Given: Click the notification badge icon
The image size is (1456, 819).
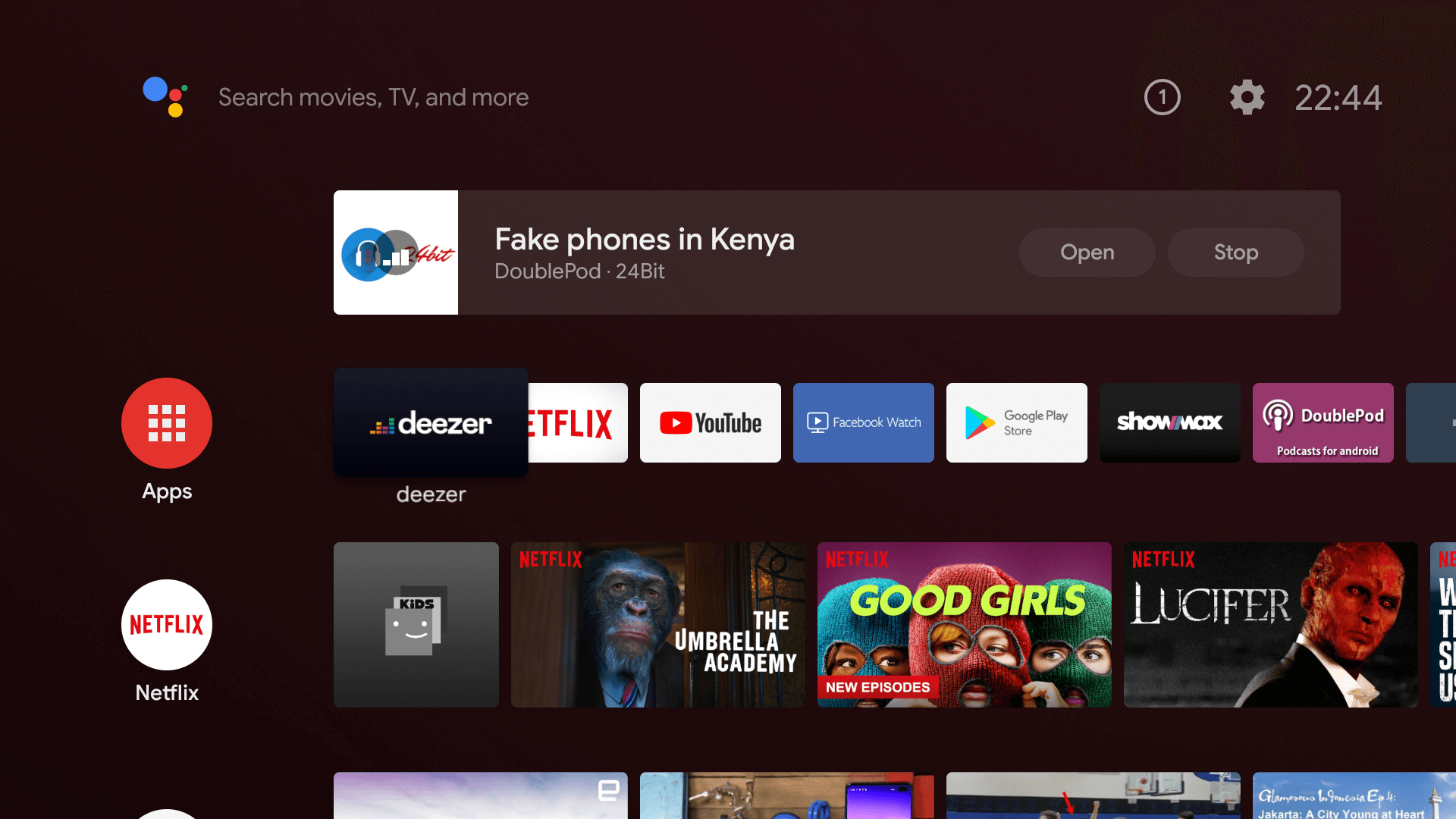Looking at the screenshot, I should click(1162, 97).
